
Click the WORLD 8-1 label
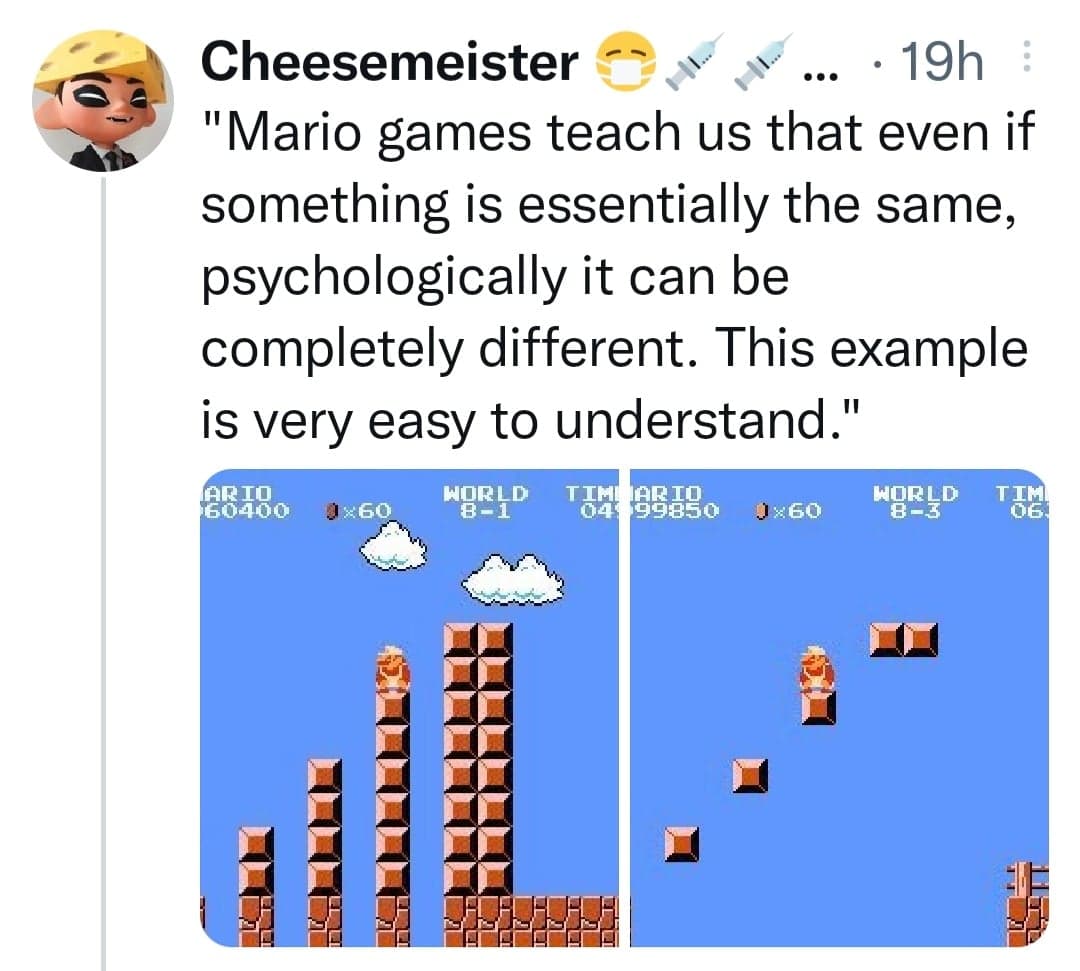pos(486,501)
